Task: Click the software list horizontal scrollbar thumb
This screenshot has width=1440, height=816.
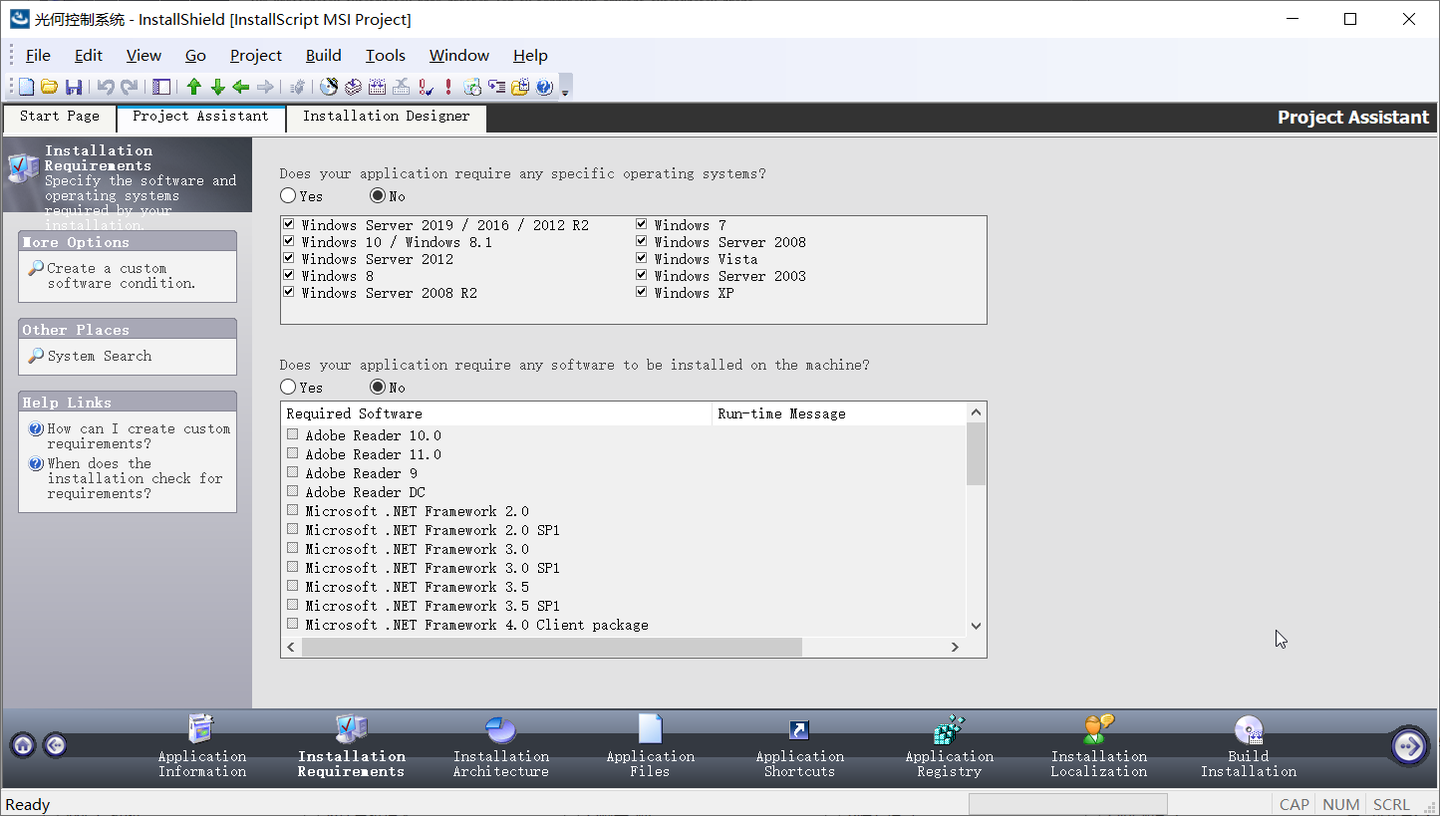Action: click(x=552, y=647)
